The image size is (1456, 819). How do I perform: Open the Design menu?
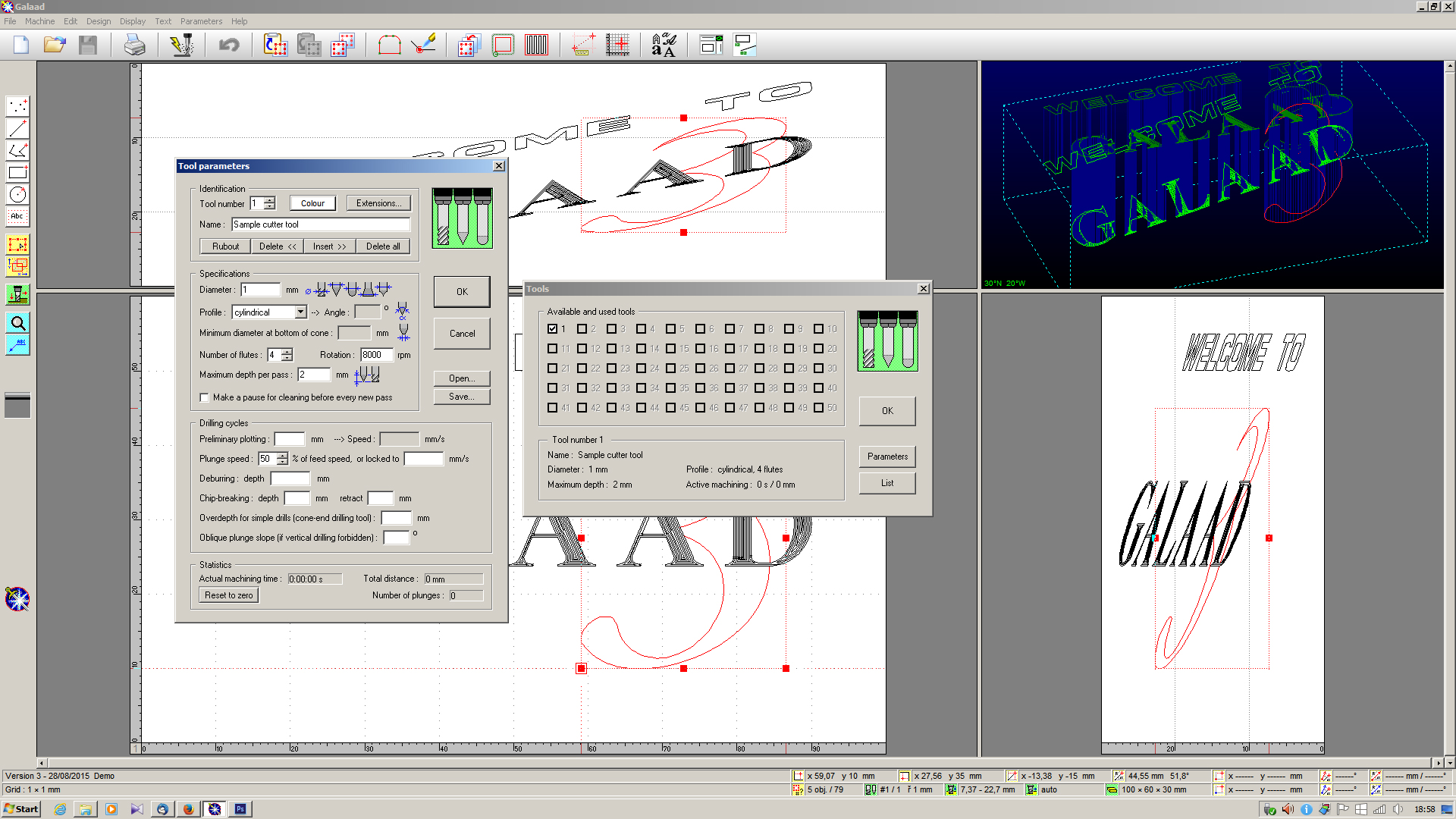pyautogui.click(x=98, y=21)
